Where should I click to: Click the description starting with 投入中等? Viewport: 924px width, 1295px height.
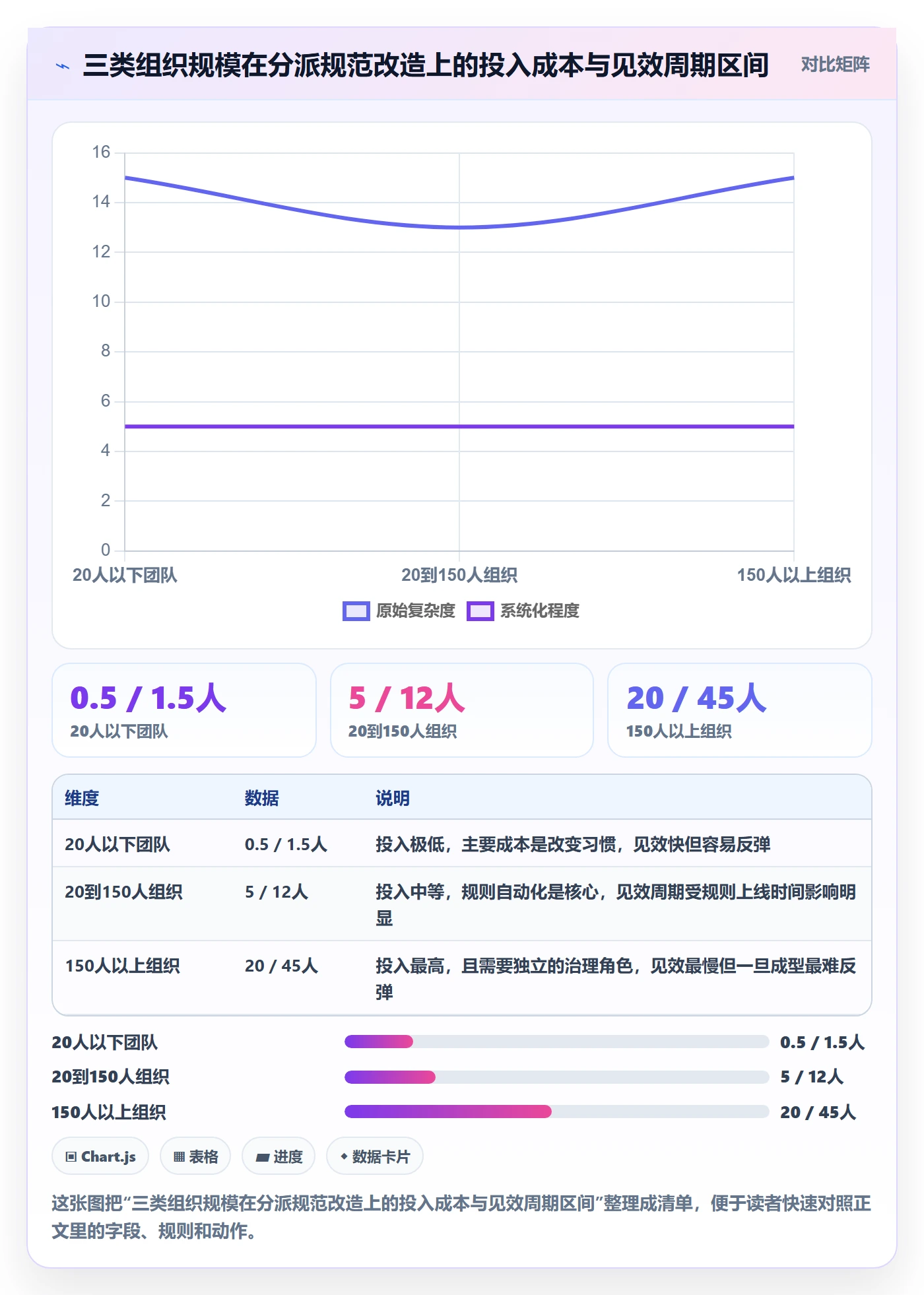point(616,905)
